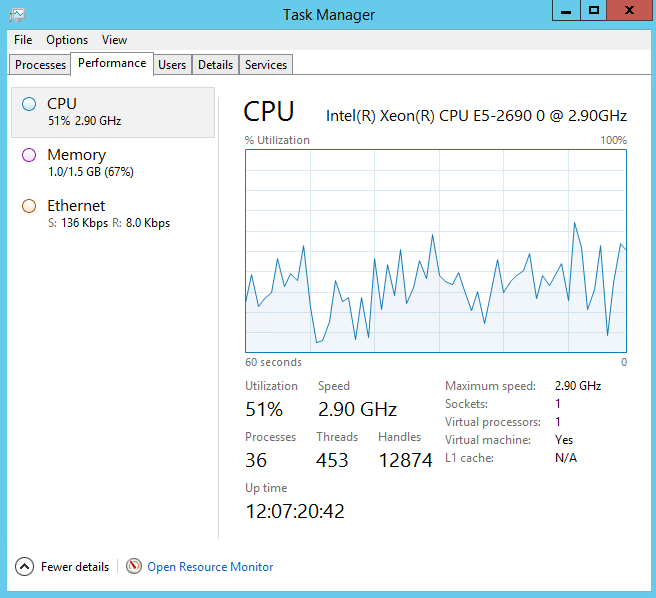Maximize the Task Manager window
This screenshot has height=598, width=656.
tap(594, 10)
